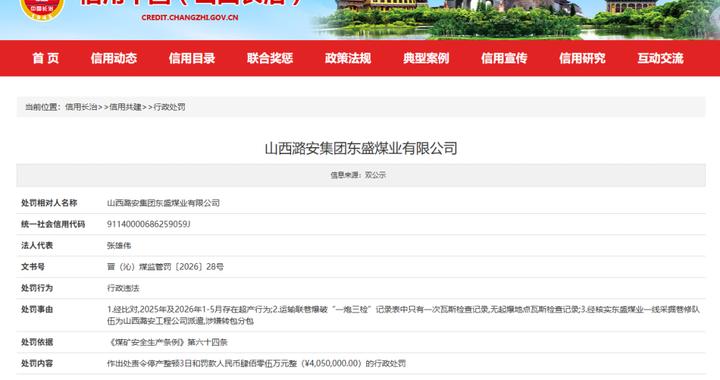The image size is (720, 380).
Task: Open the 首页 navigation item
Action: pyautogui.click(x=46, y=58)
